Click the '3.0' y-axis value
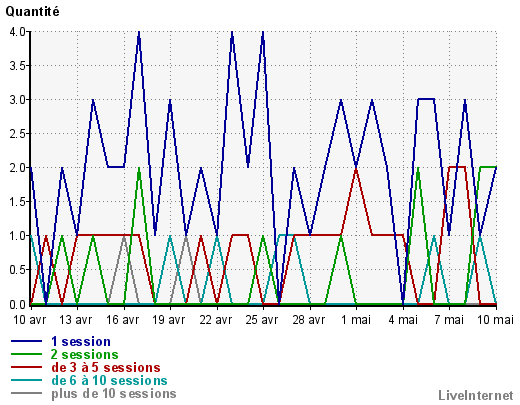Screen dimensions: 520x405 (x=18, y=100)
